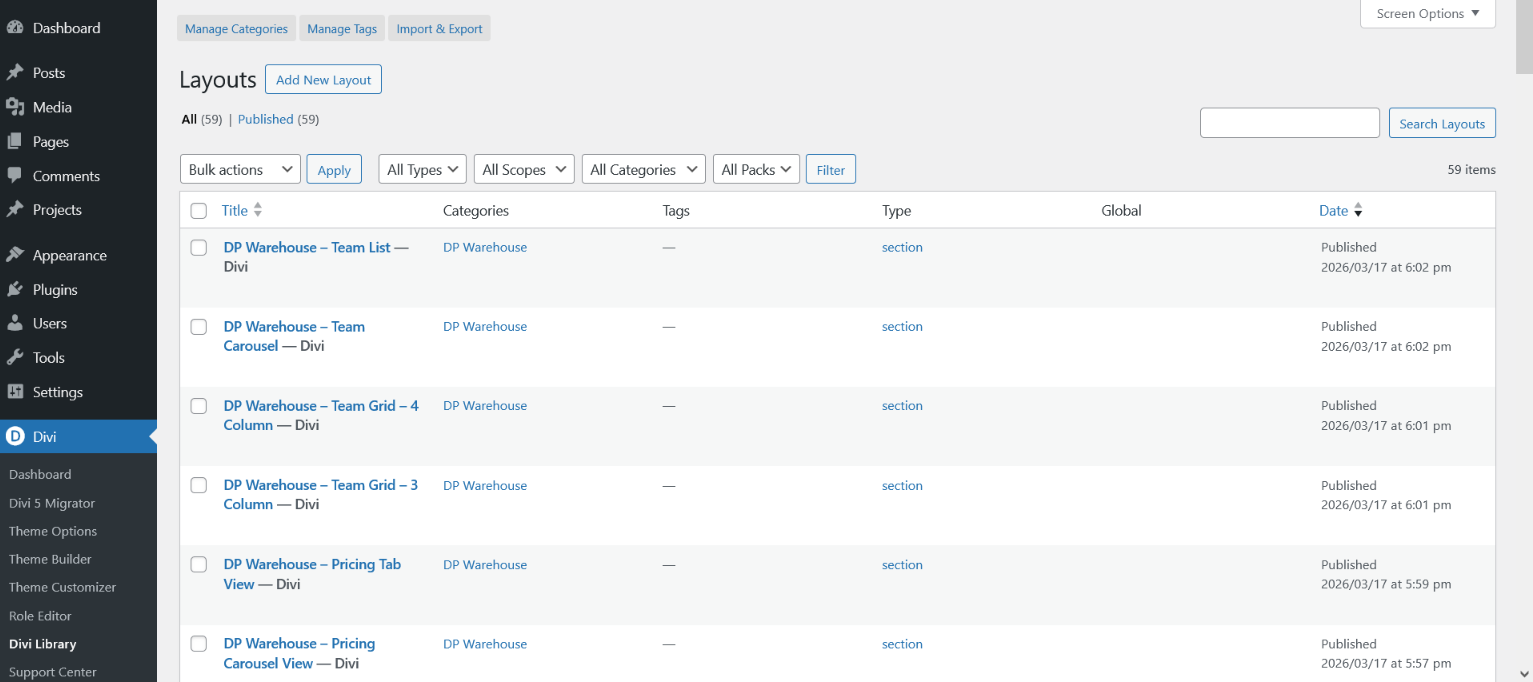The width and height of the screenshot is (1533, 682).
Task: Click '59 items' count text
Action: point(1471,170)
